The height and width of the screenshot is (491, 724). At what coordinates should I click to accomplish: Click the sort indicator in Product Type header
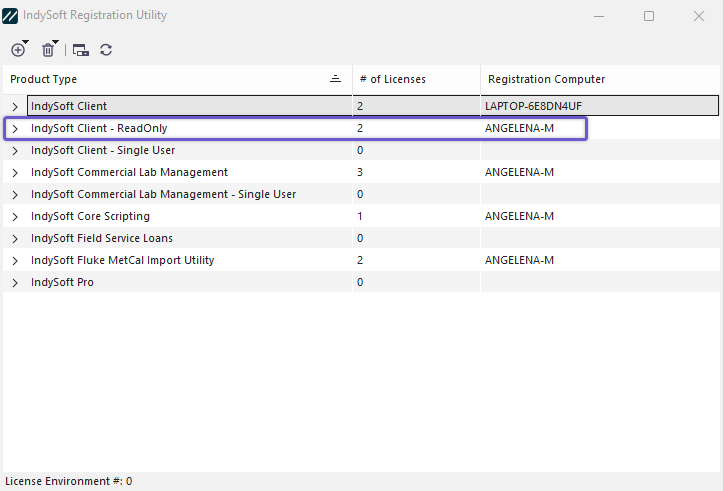click(x=335, y=79)
